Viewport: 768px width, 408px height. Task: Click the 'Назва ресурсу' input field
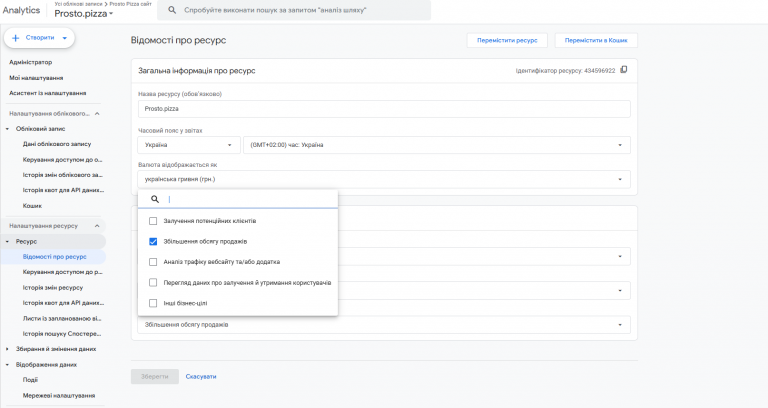[x=384, y=109]
